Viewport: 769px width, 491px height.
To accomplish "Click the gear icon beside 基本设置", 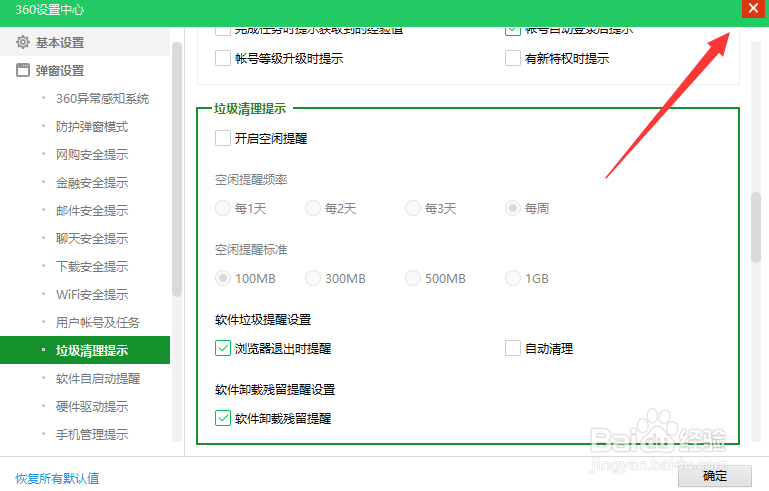I will 23,42.
